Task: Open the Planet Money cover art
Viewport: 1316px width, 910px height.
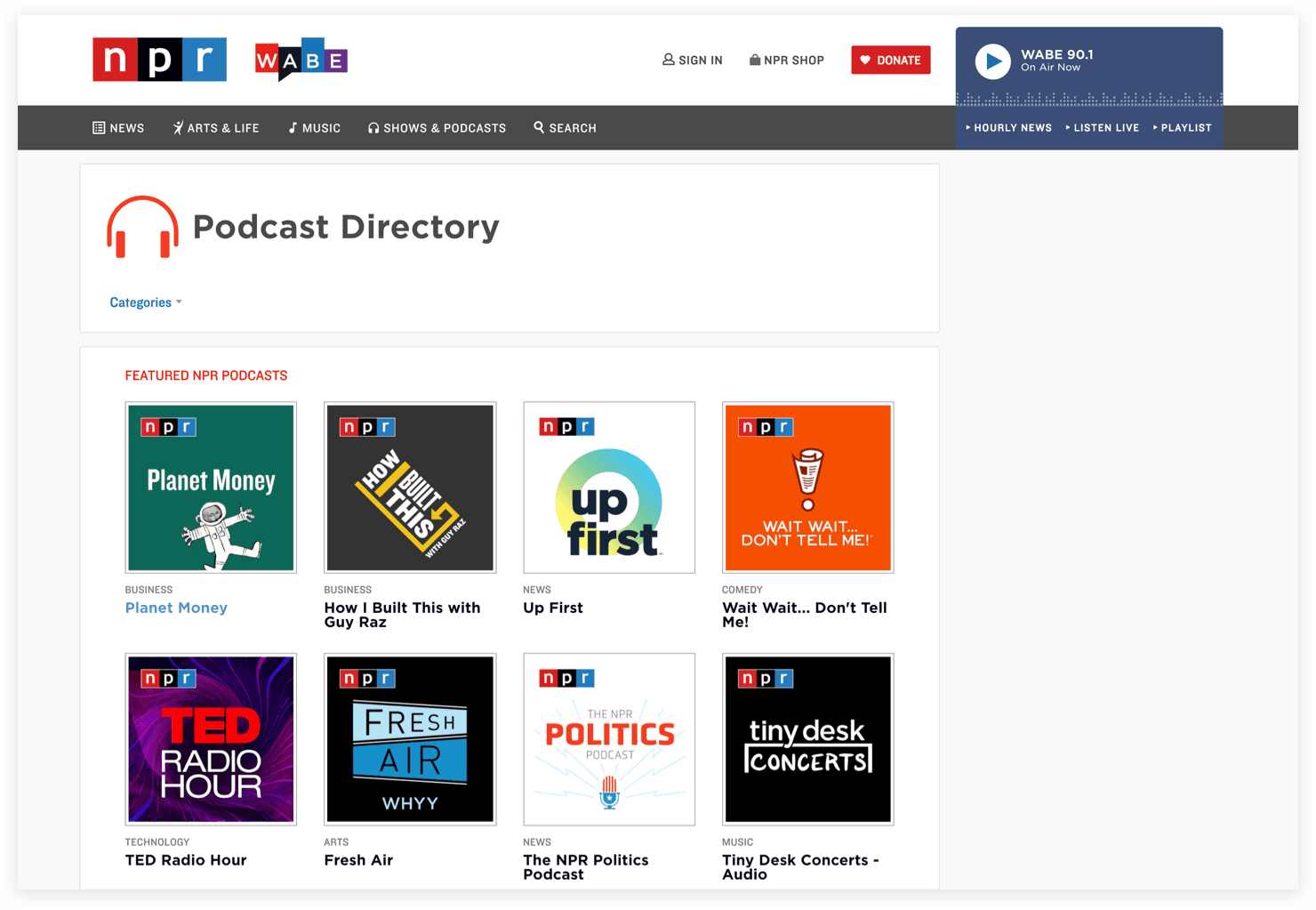Action: tap(211, 487)
